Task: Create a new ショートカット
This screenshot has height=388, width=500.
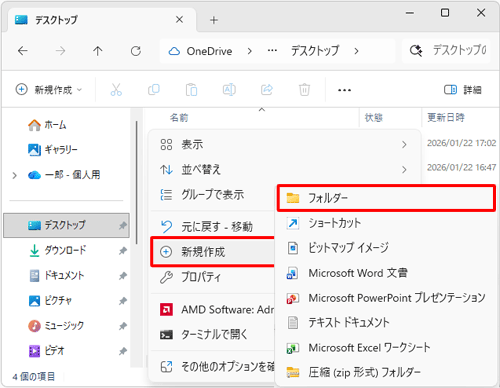Action: 386,223
